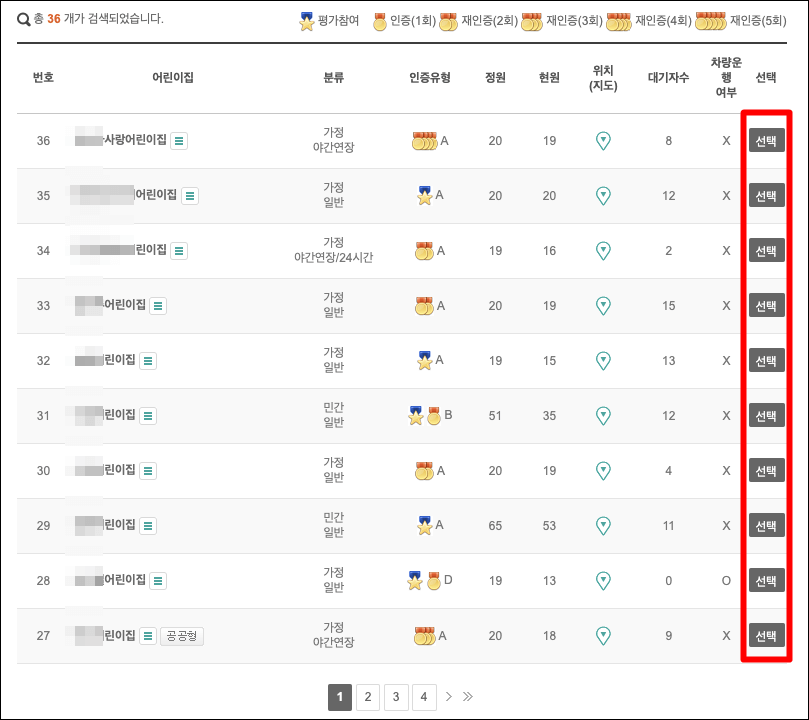
Task: Open details list icon for row 29
Action: tap(148, 526)
